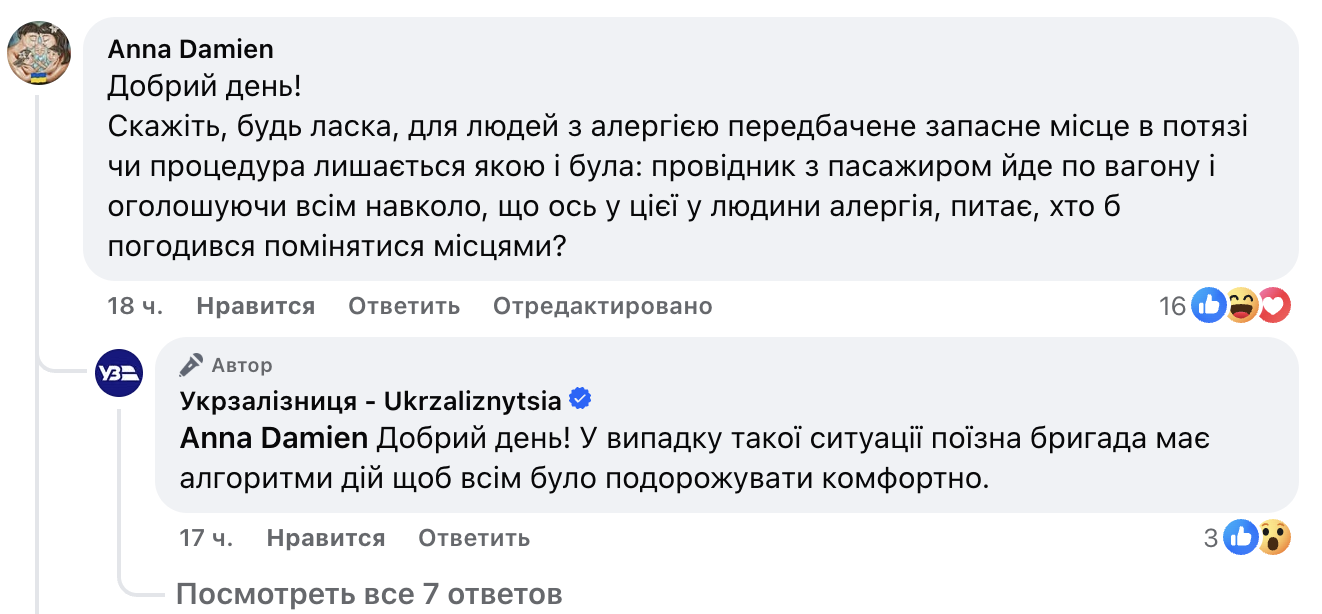Click like reaction icon on Ukrzaliznytsia's reply

[1241, 538]
